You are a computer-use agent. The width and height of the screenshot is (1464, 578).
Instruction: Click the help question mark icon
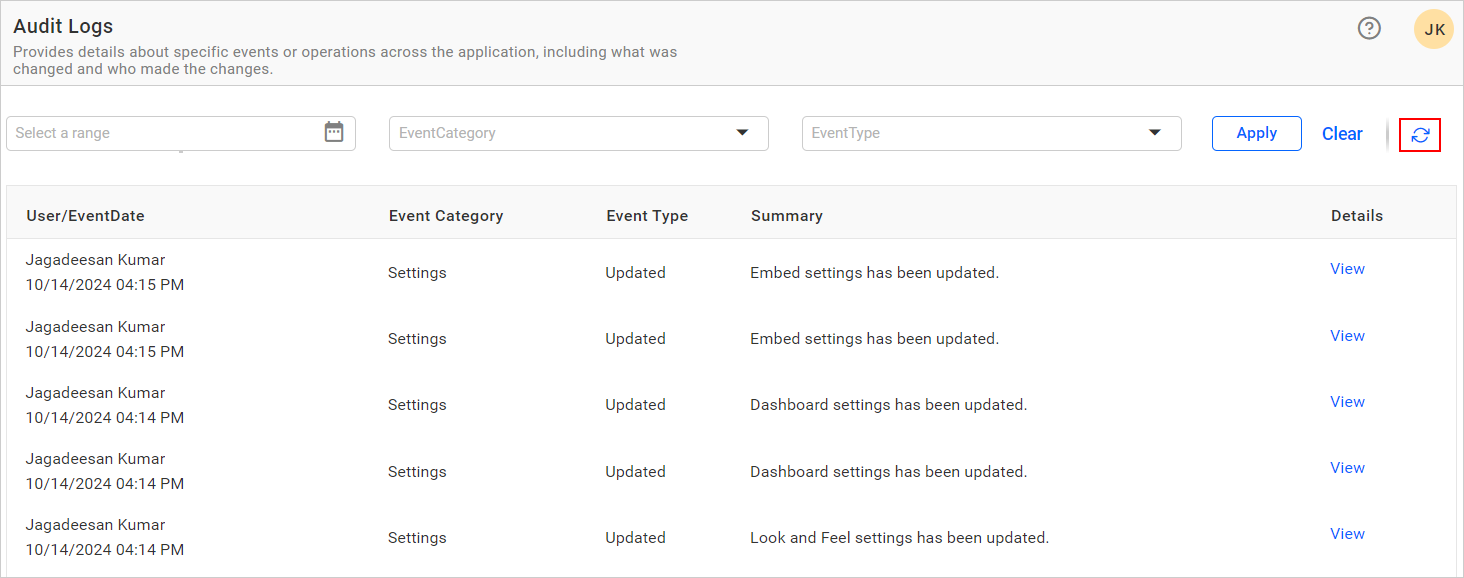click(1369, 28)
